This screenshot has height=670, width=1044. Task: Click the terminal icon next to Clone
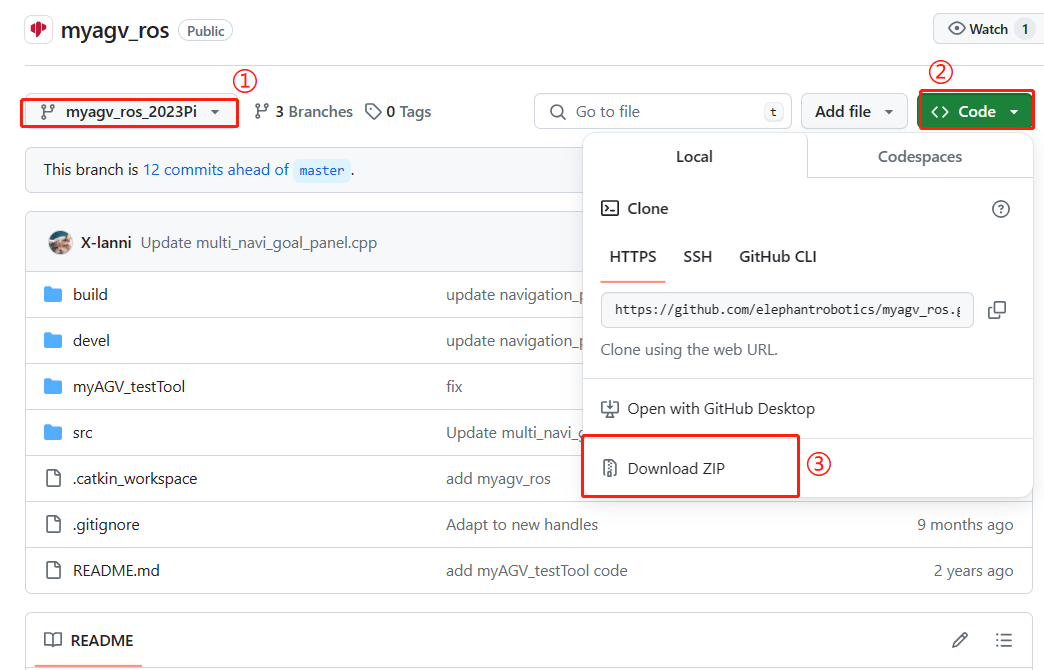coord(610,208)
